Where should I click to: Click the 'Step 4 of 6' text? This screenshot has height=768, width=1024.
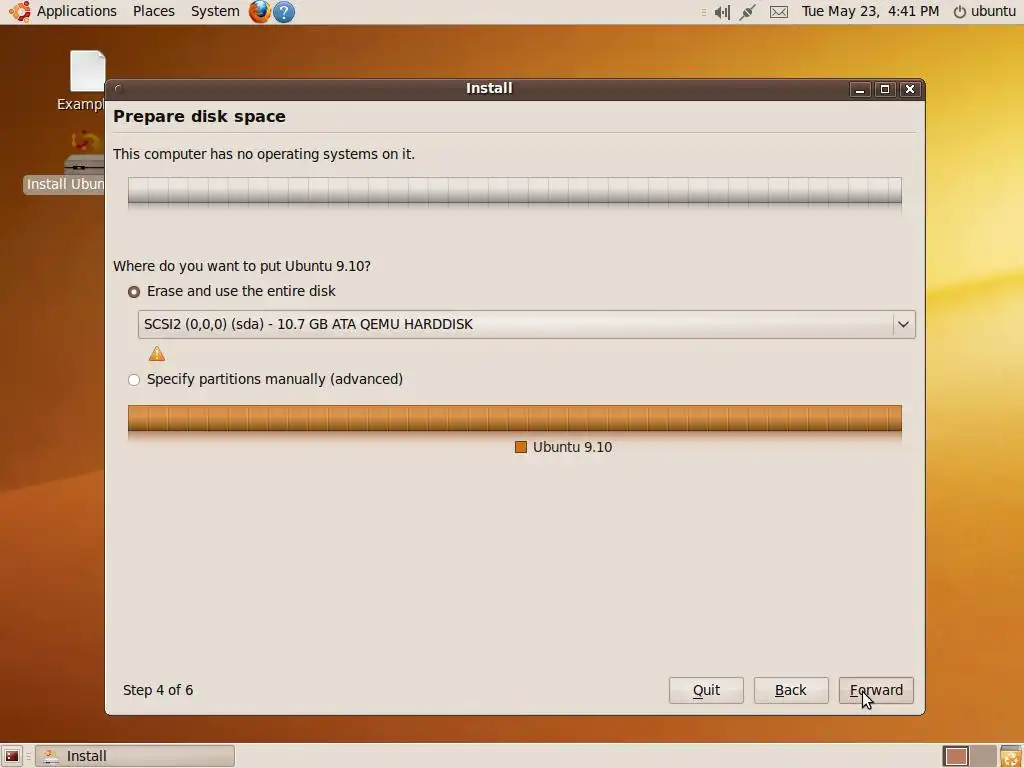[x=158, y=690]
